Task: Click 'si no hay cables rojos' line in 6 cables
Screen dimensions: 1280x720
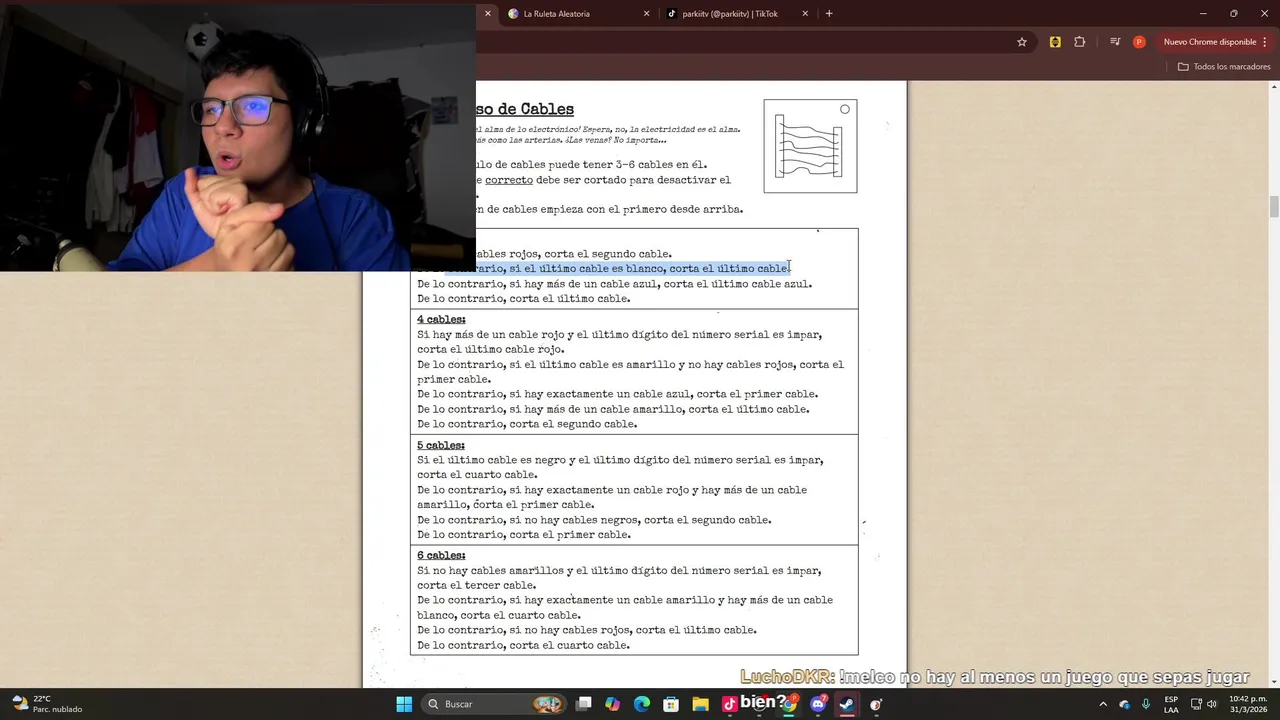Action: [587, 630]
